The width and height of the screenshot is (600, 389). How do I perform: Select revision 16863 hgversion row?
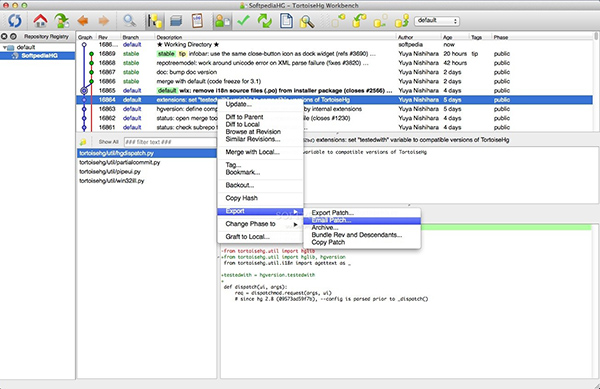click(x=335, y=109)
